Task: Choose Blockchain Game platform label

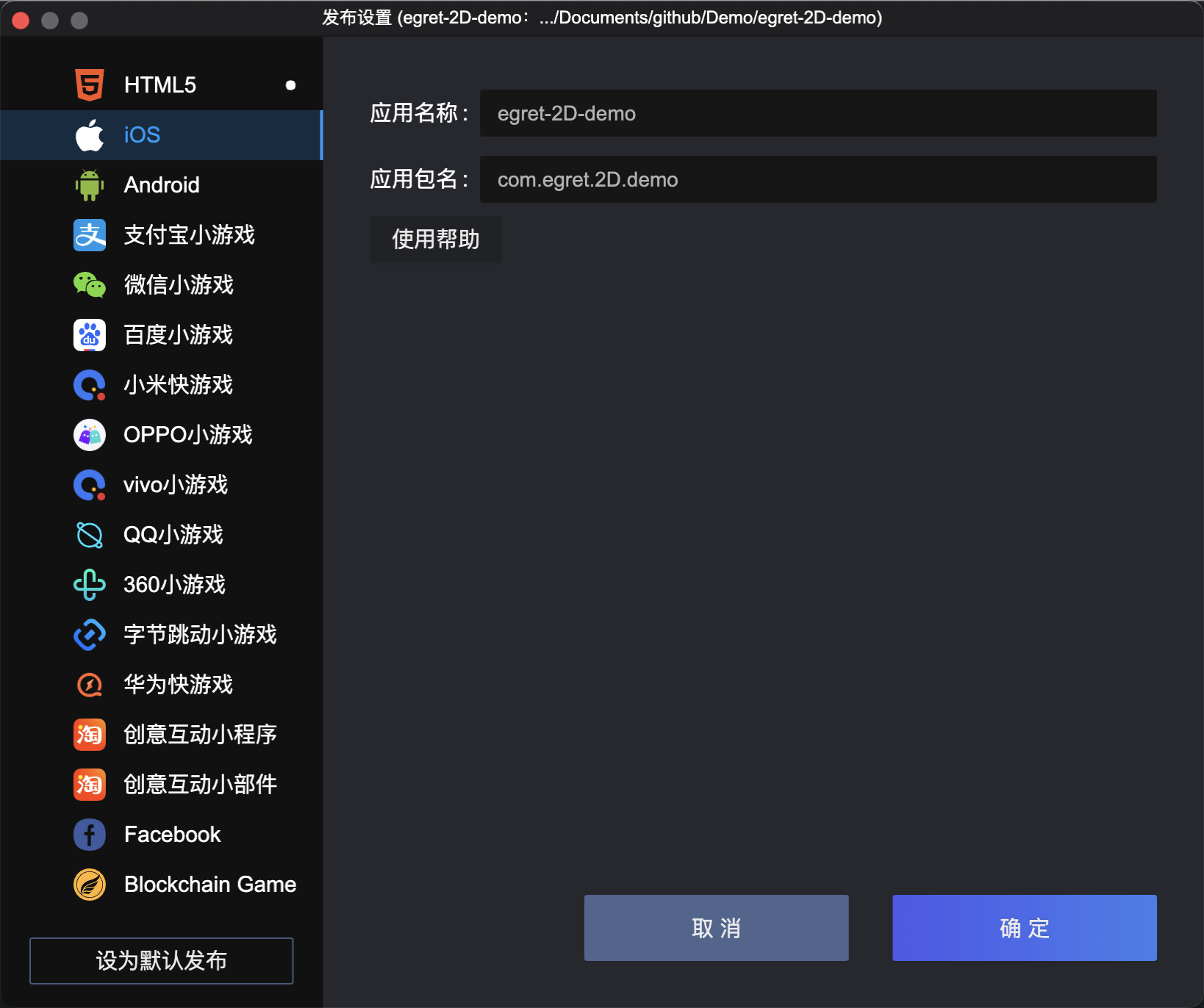Action: coord(210,885)
